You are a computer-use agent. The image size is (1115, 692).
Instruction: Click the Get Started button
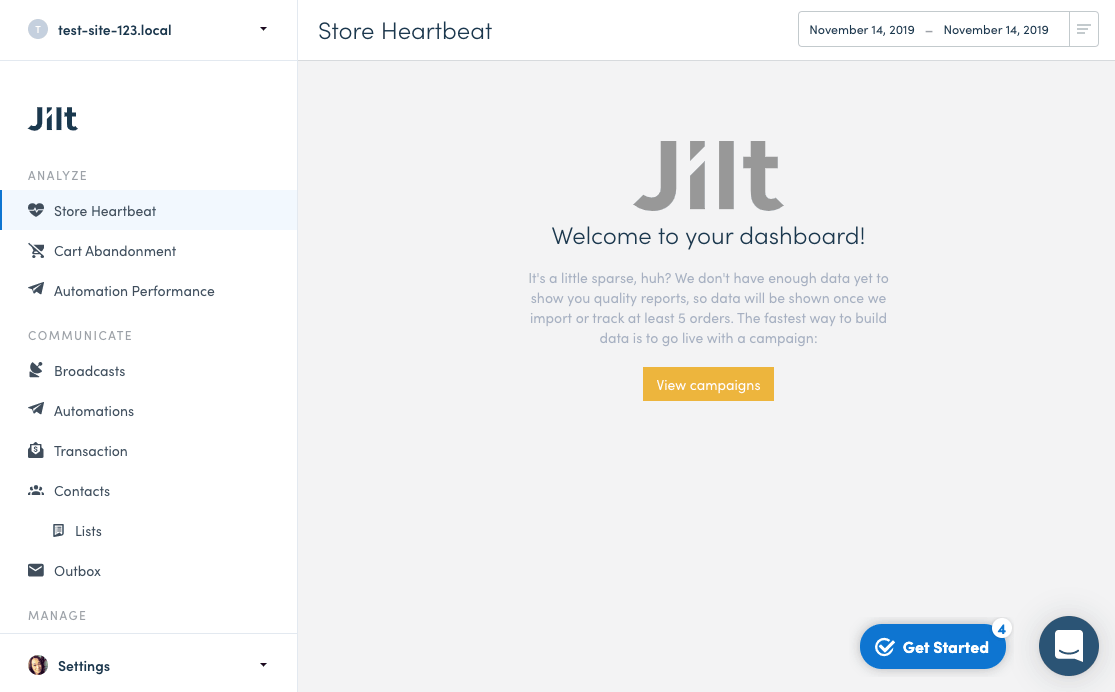click(933, 646)
